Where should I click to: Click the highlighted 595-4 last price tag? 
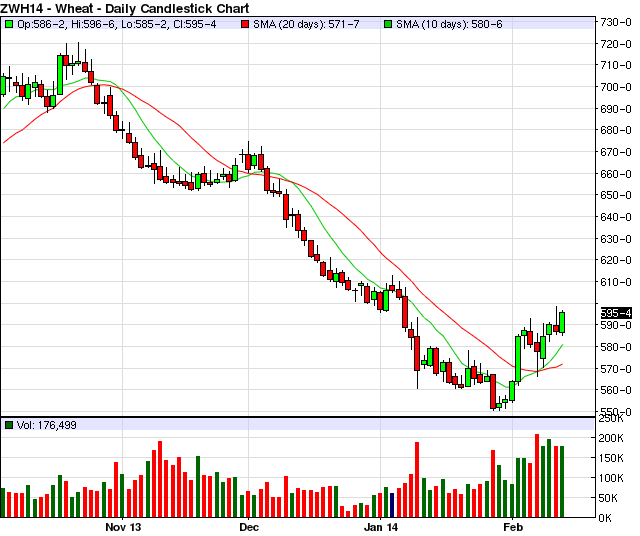[x=616, y=313]
